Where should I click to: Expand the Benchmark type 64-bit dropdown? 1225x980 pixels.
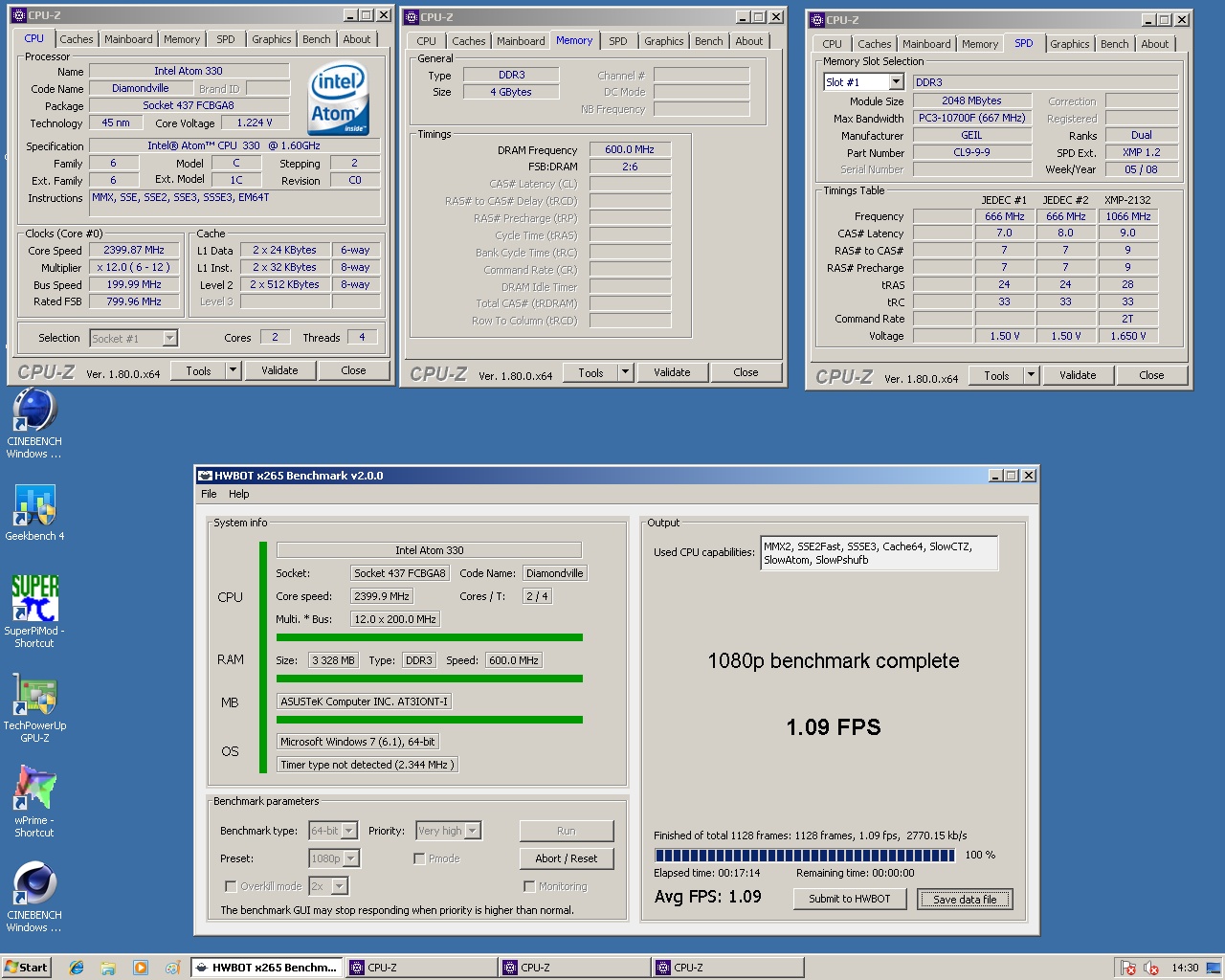[349, 831]
